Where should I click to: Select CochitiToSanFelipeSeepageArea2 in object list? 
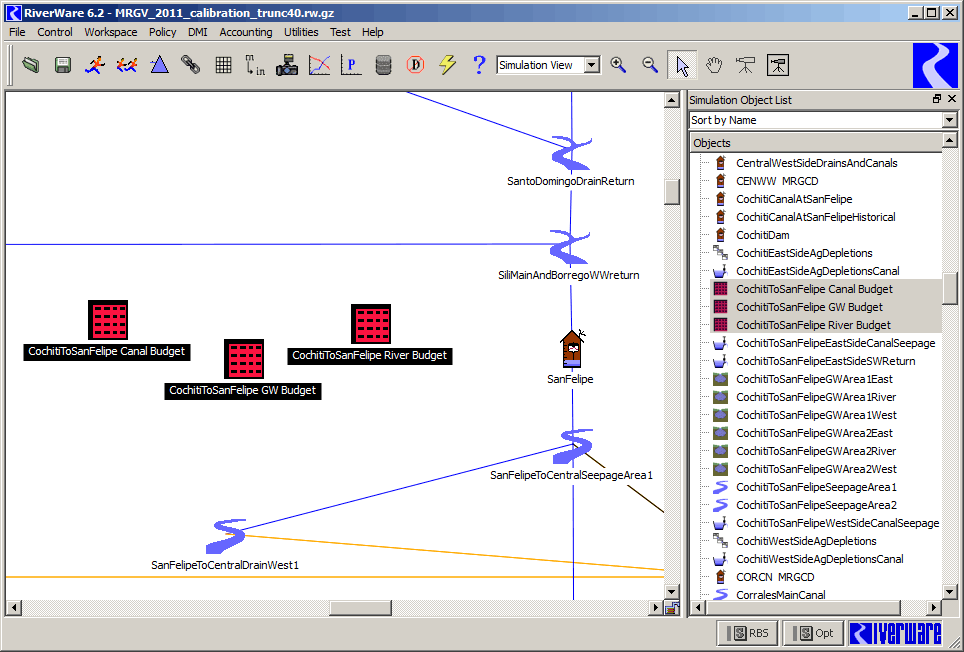[816, 505]
